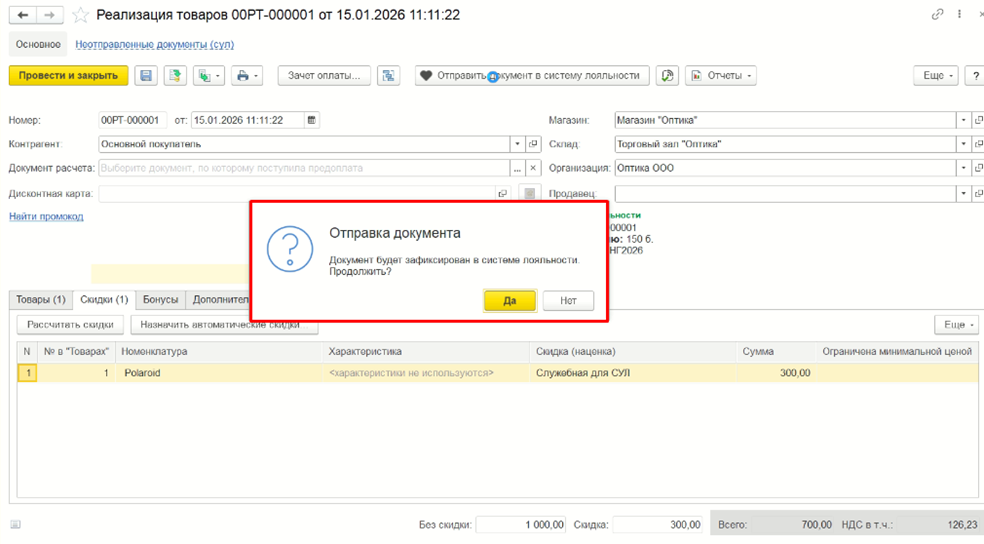The image size is (984, 544).
Task: Confirm sending with the Да button
Action: [510, 301]
